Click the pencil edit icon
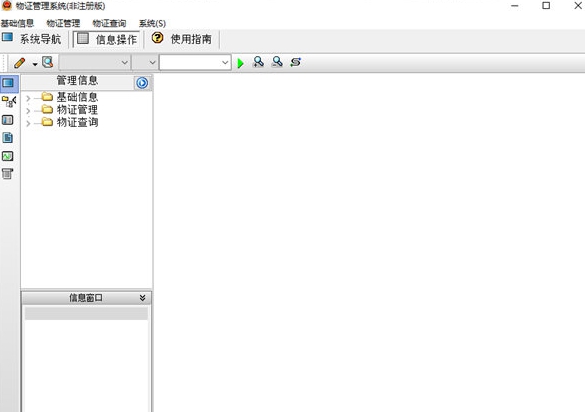This screenshot has height=412, width=585. (19, 63)
